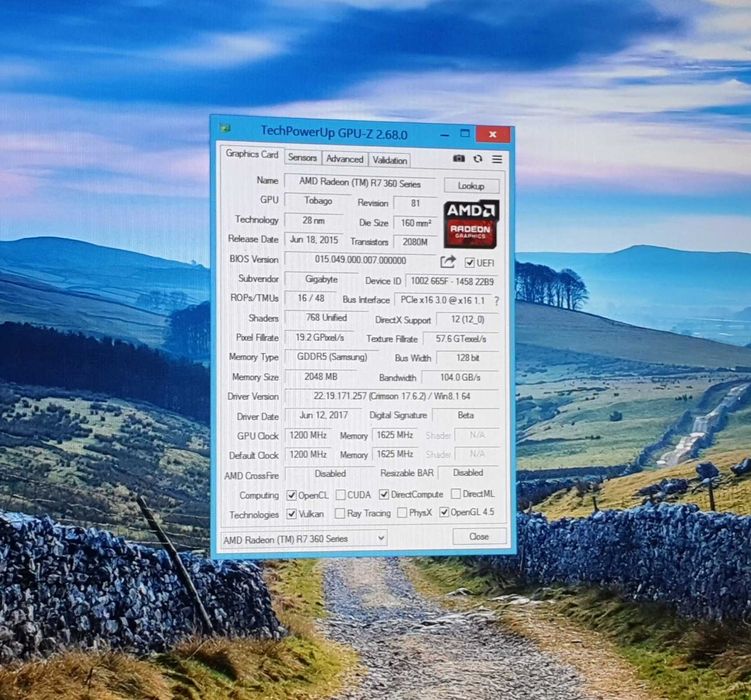Take a screenshot with the camera icon

[x=459, y=158]
